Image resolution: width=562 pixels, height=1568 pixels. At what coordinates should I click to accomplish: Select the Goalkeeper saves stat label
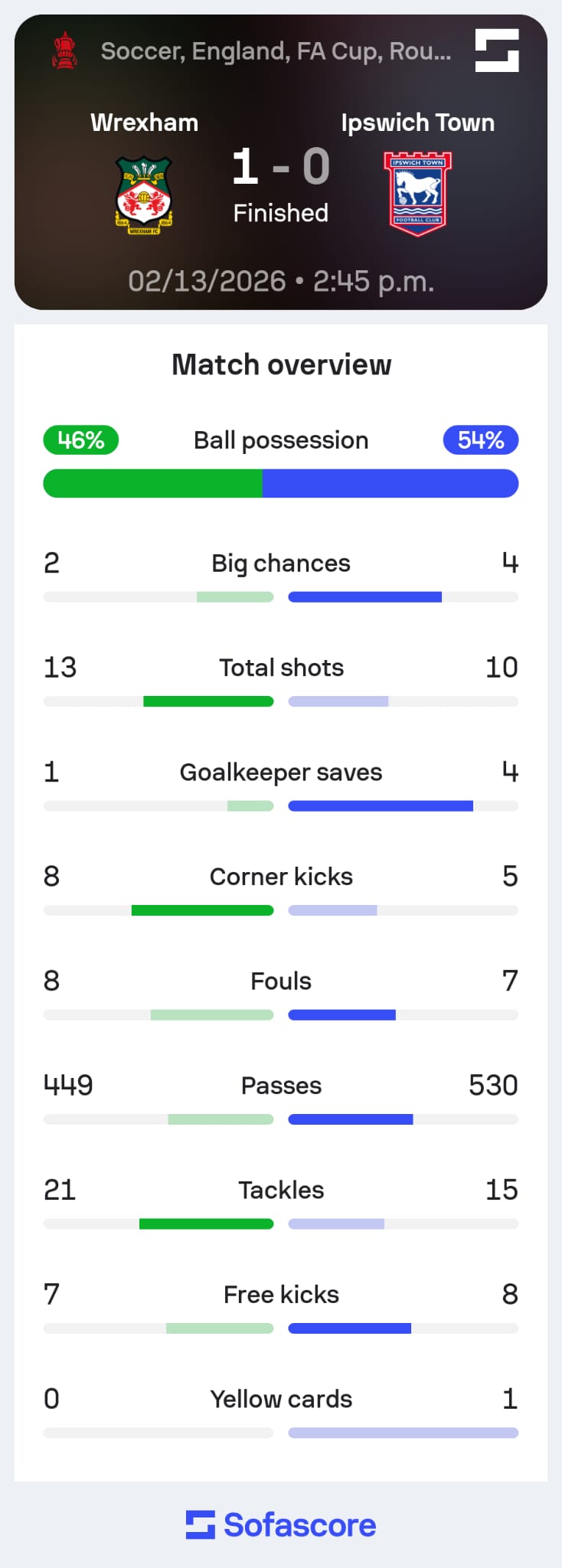coord(281,773)
